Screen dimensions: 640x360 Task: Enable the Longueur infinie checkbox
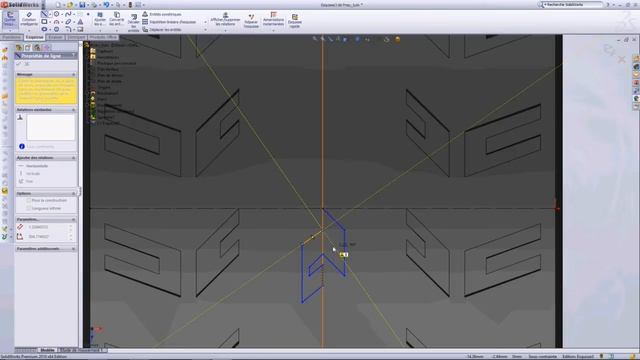29,208
